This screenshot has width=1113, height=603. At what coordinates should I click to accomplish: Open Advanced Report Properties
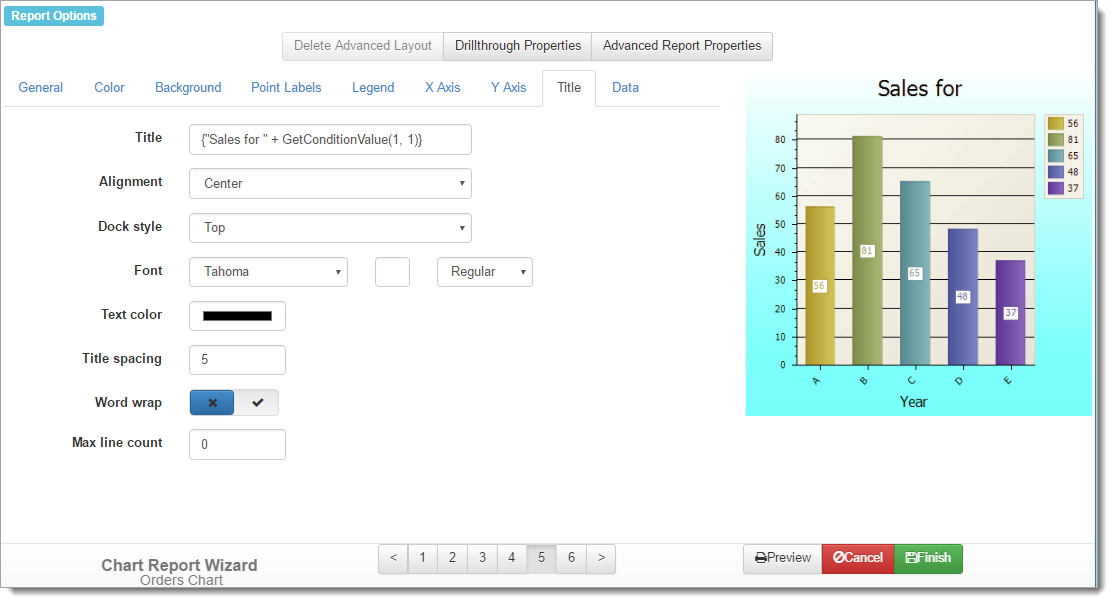coord(682,46)
